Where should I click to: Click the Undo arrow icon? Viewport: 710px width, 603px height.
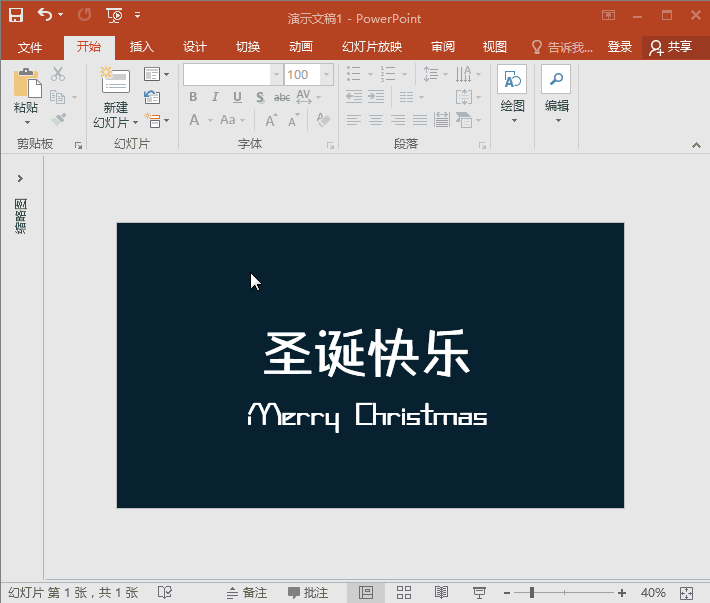45,15
